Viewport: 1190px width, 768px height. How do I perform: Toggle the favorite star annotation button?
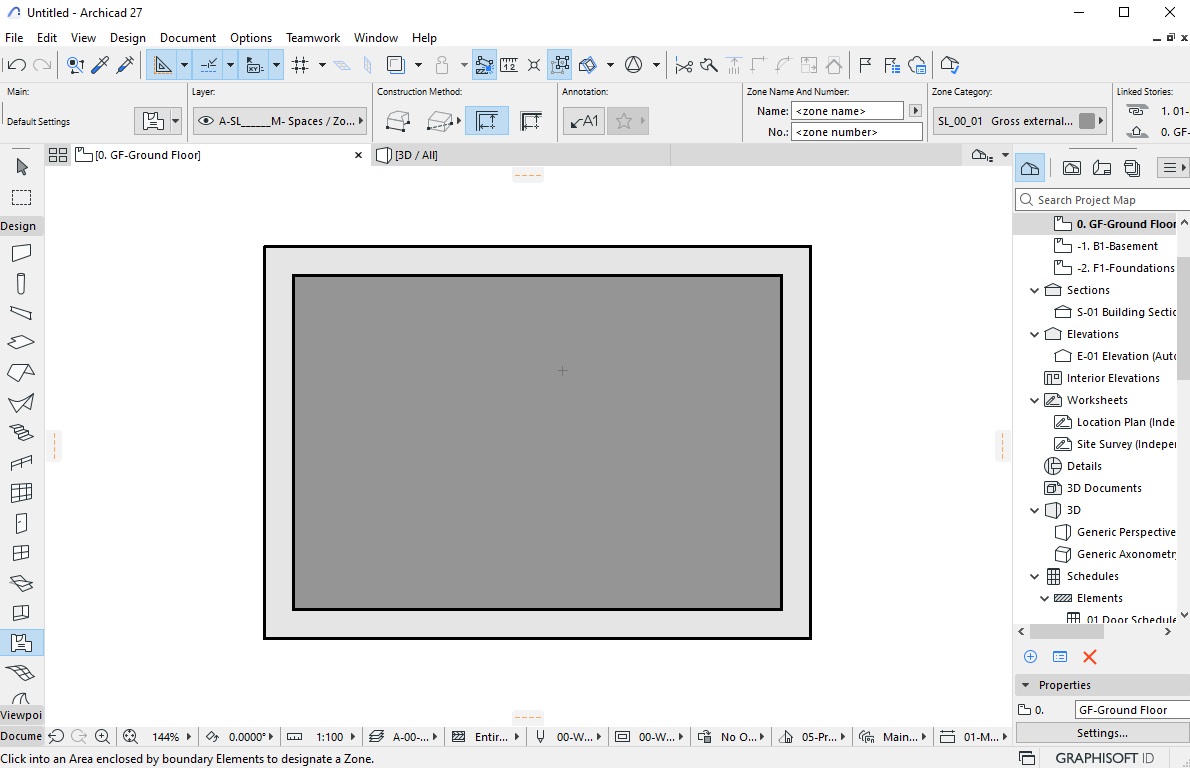[x=624, y=121]
